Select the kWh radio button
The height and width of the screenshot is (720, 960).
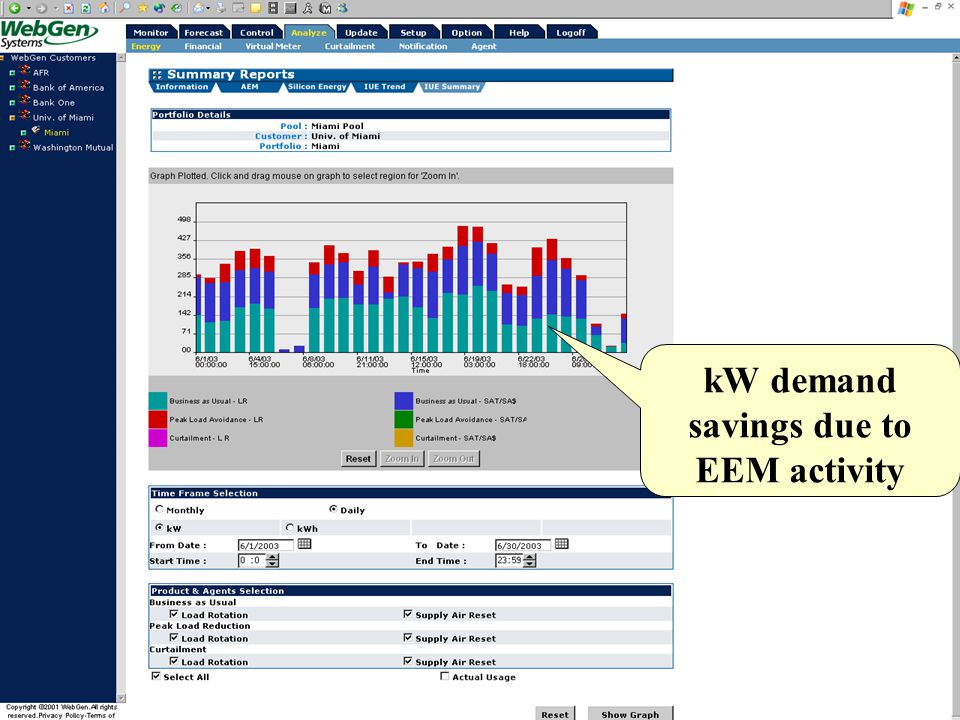coord(290,527)
